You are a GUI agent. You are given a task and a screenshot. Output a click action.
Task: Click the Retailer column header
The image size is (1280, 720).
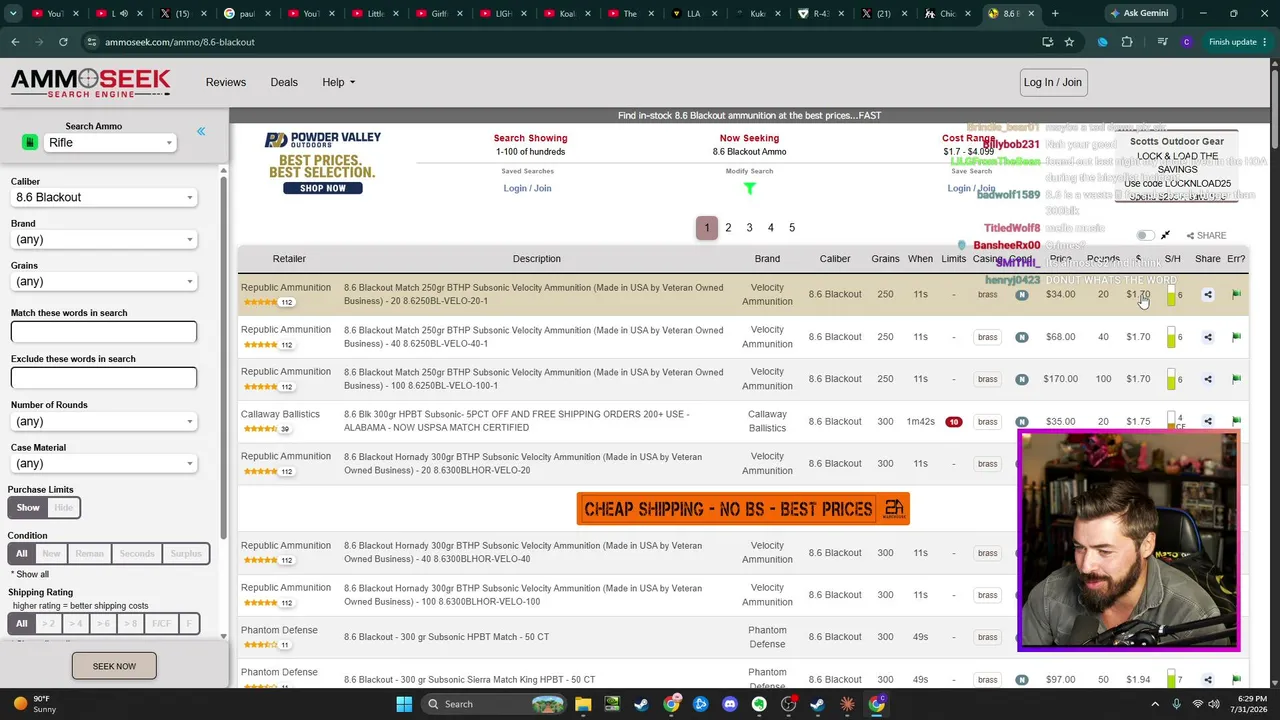point(289,259)
